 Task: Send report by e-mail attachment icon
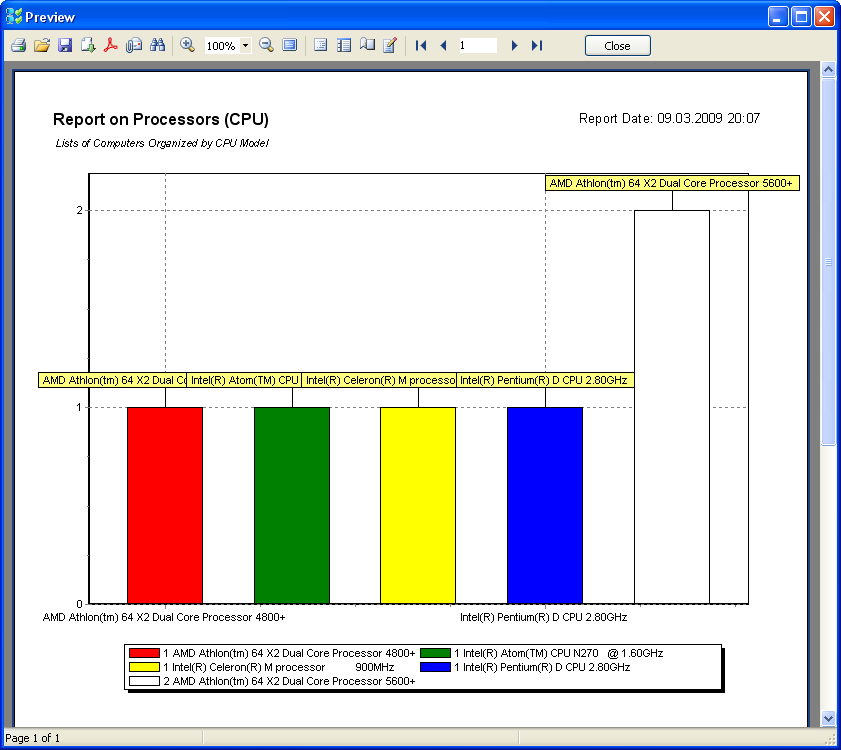pyautogui.click(x=134, y=46)
